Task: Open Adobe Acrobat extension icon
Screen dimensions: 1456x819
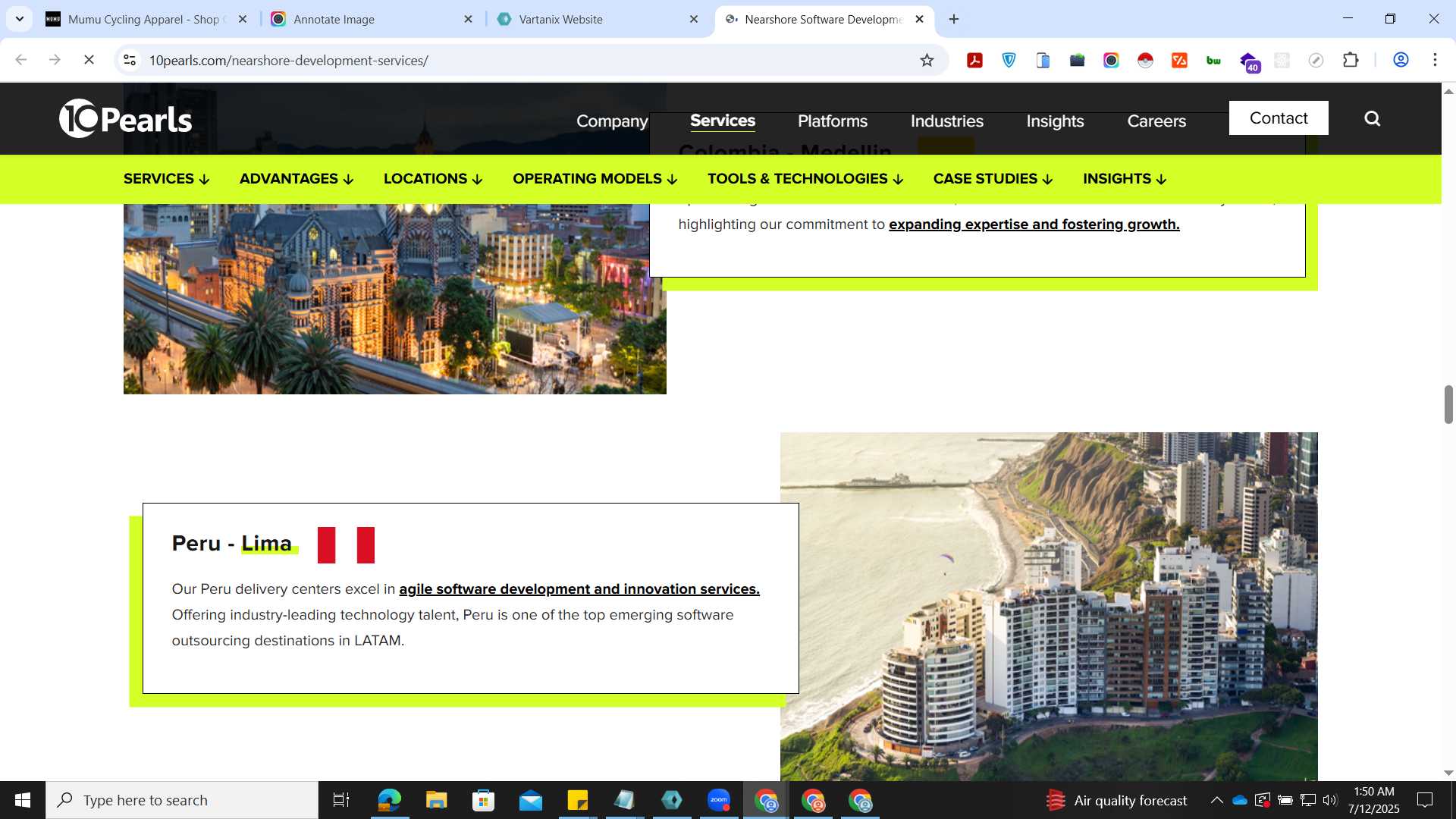Action: tap(975, 61)
